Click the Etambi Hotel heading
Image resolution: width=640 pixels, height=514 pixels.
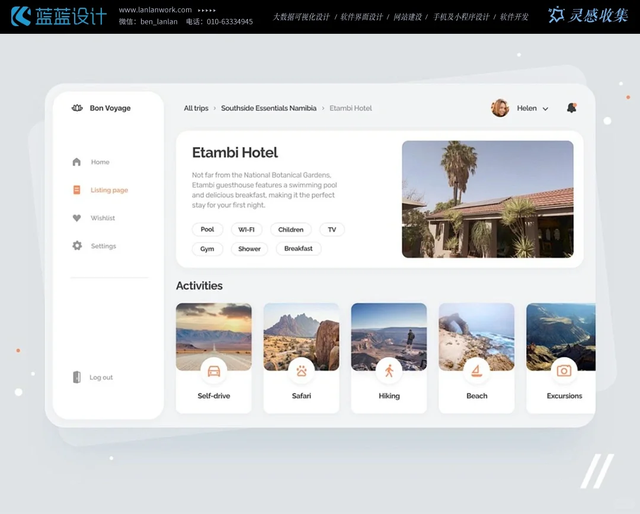(x=235, y=153)
